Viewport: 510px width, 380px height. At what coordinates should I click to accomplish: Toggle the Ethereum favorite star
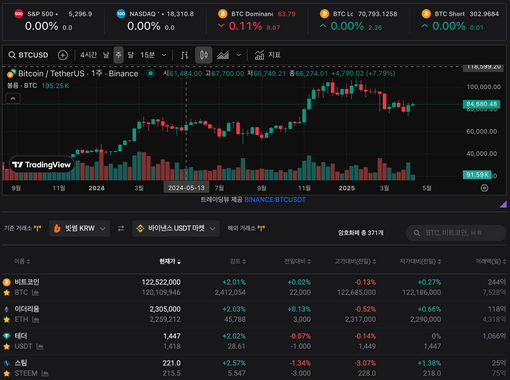(6, 320)
